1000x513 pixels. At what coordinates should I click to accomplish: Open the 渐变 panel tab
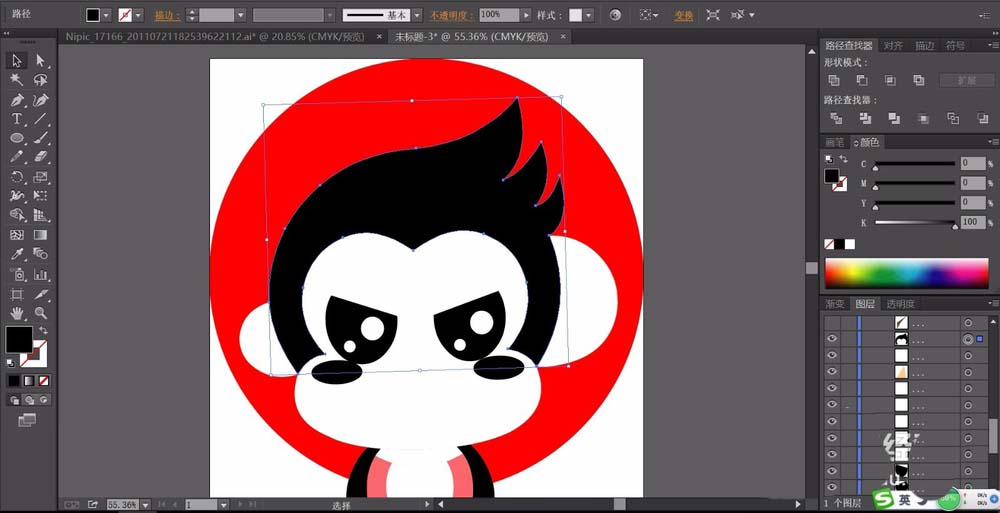[835, 304]
